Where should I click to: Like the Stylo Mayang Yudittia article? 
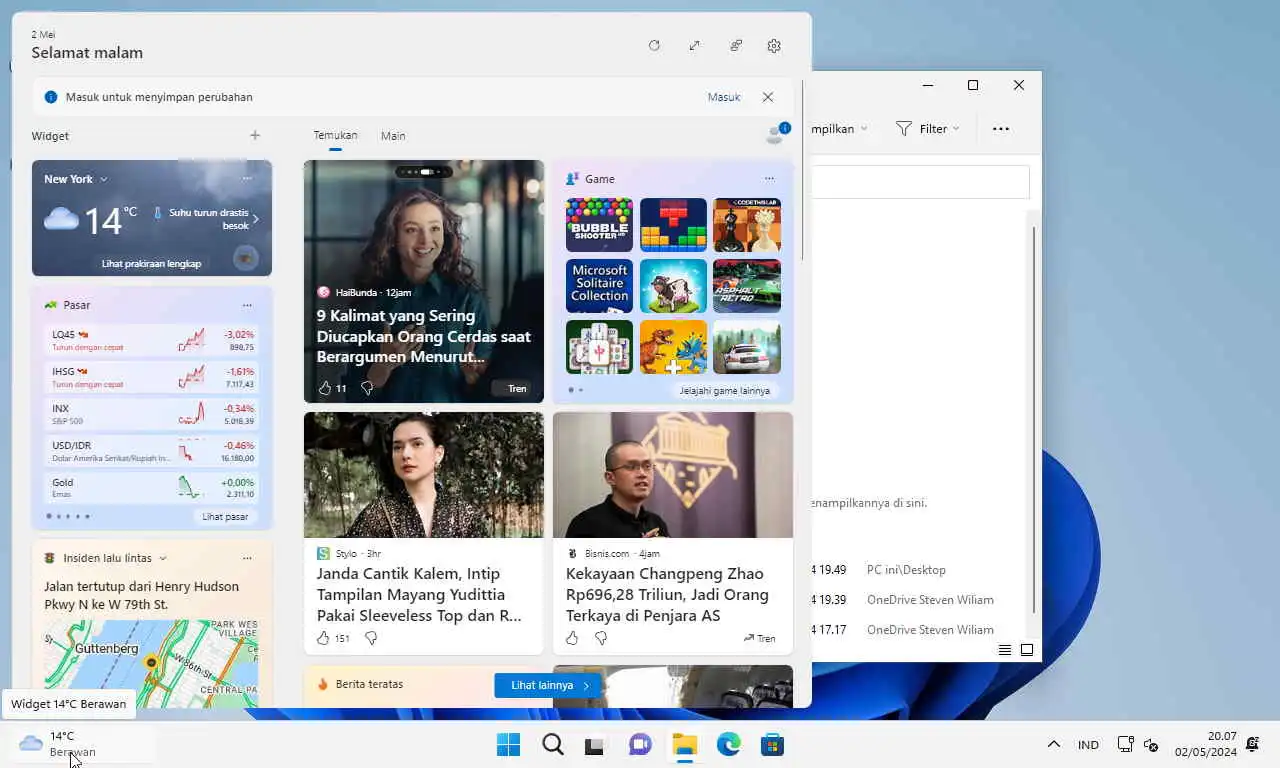[324, 638]
